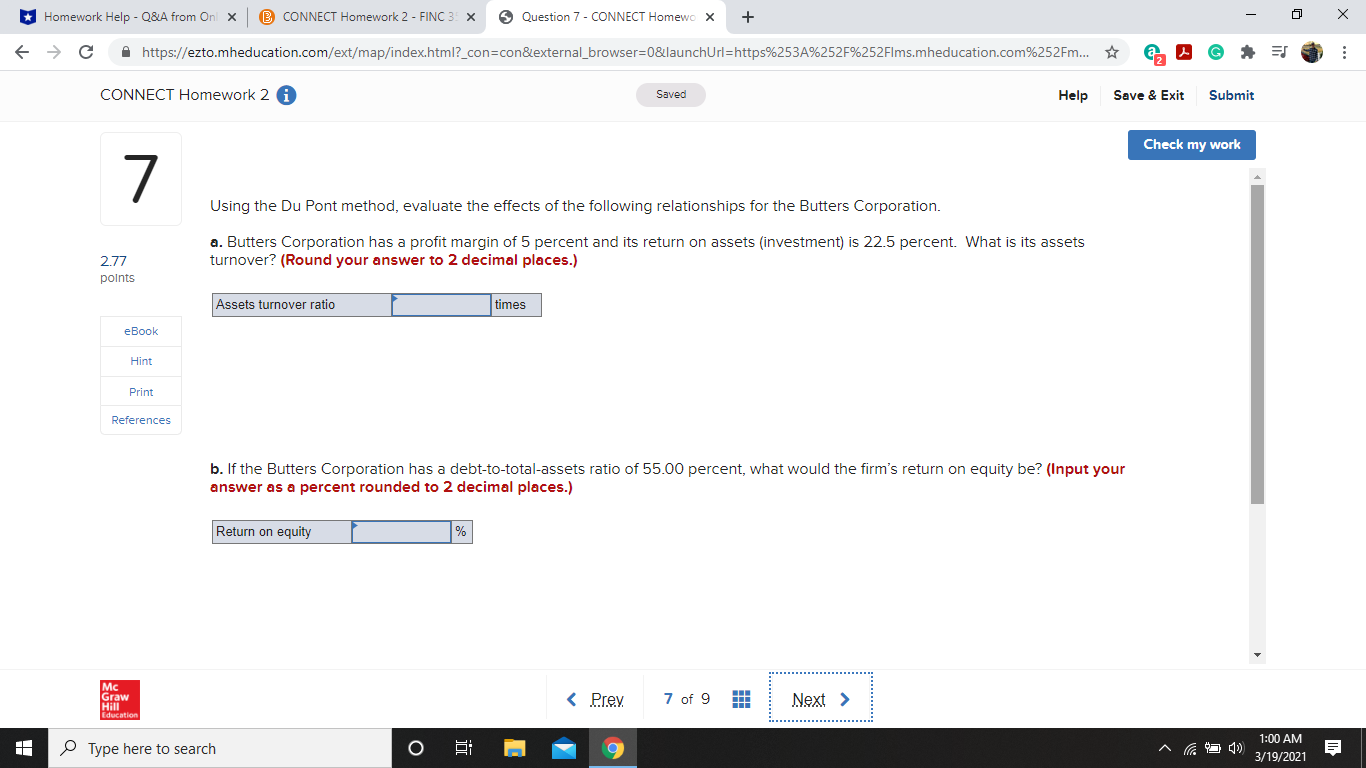Image resolution: width=1366 pixels, height=768 pixels.
Task: Reload the page with the refresh icon
Action: pos(87,52)
